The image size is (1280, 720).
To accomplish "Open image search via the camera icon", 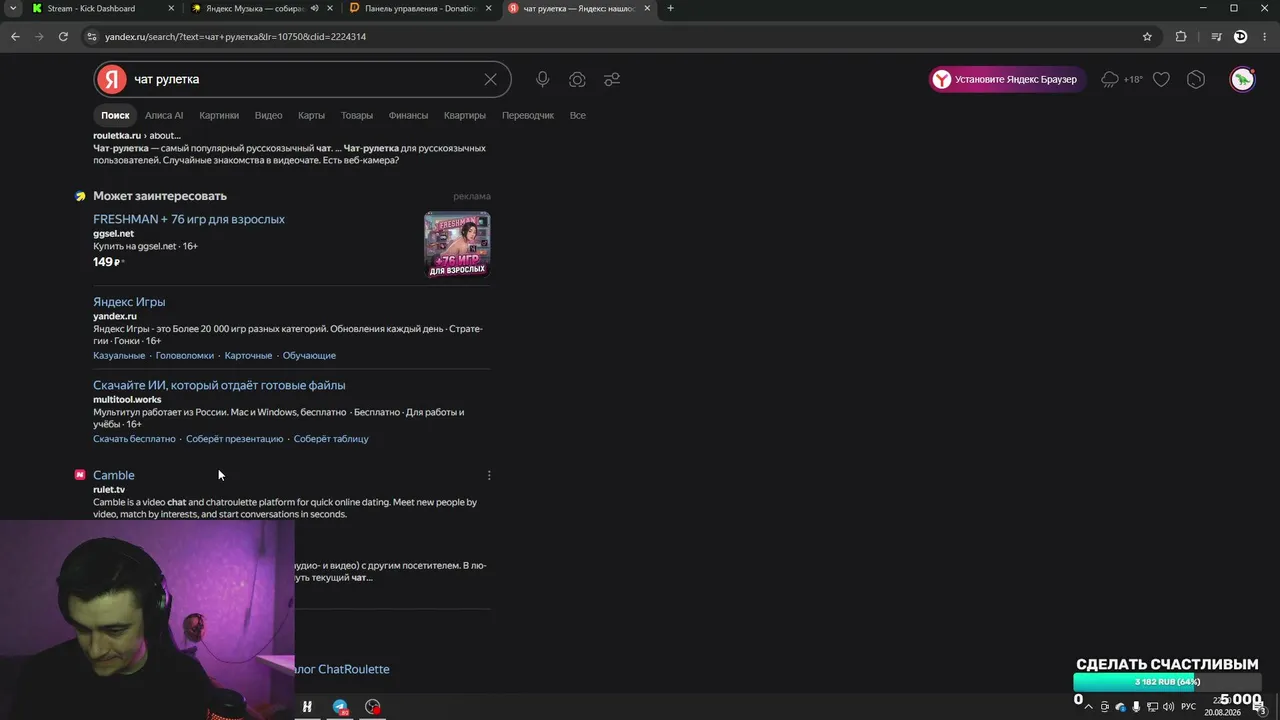I will coord(577,79).
